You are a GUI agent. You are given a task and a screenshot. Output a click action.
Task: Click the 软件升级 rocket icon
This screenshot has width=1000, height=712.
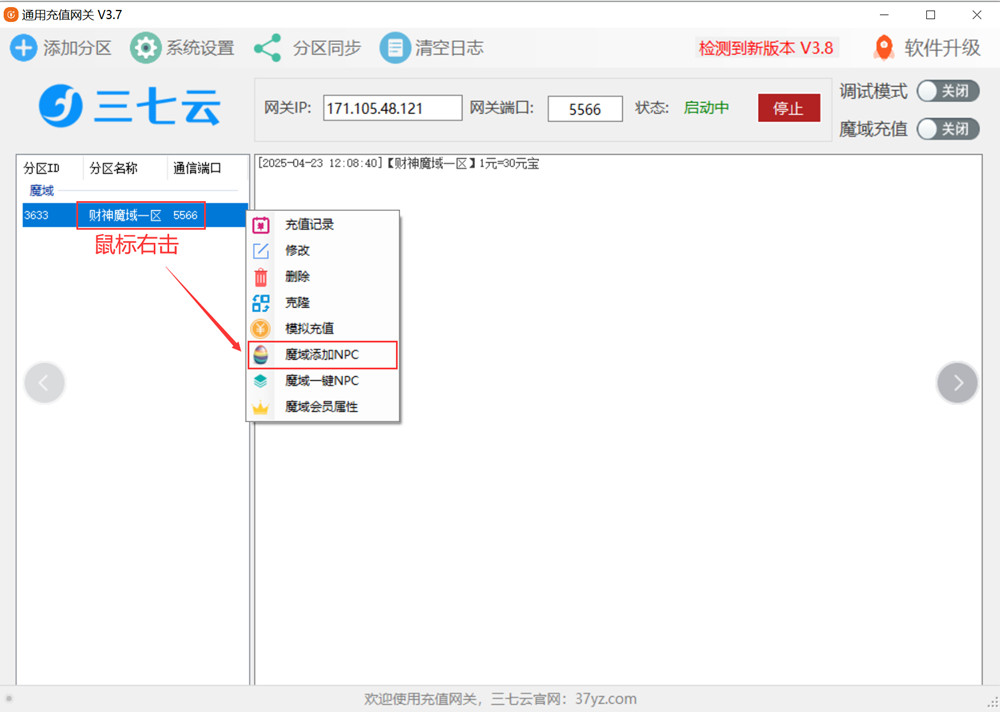[x=884, y=47]
